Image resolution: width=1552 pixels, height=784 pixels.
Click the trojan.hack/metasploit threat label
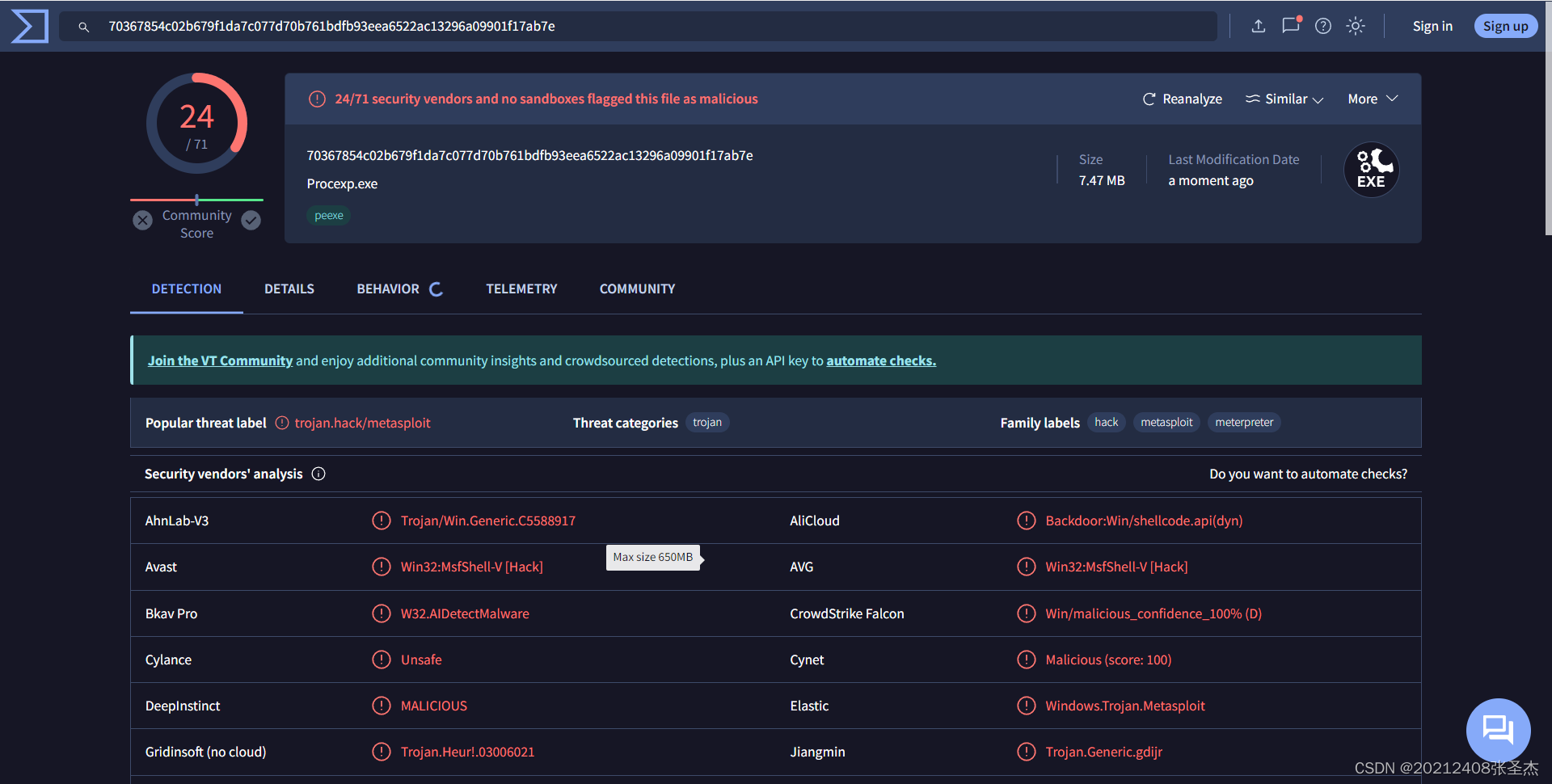point(362,423)
